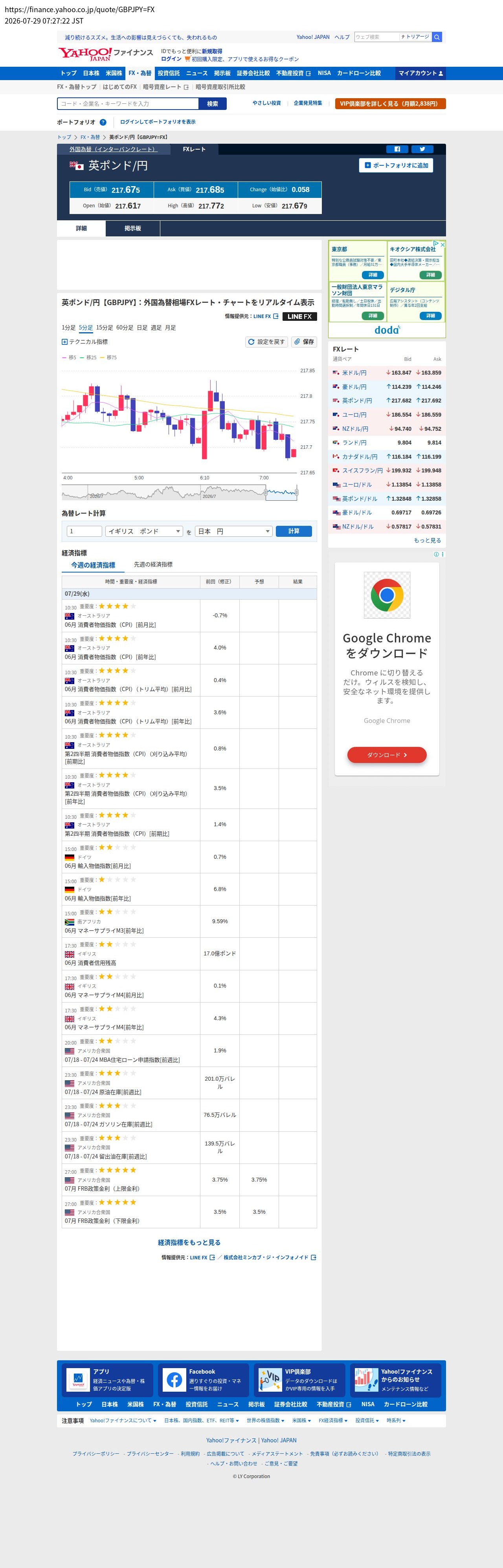Select 先週の経済指標 tab

[x=153, y=565]
